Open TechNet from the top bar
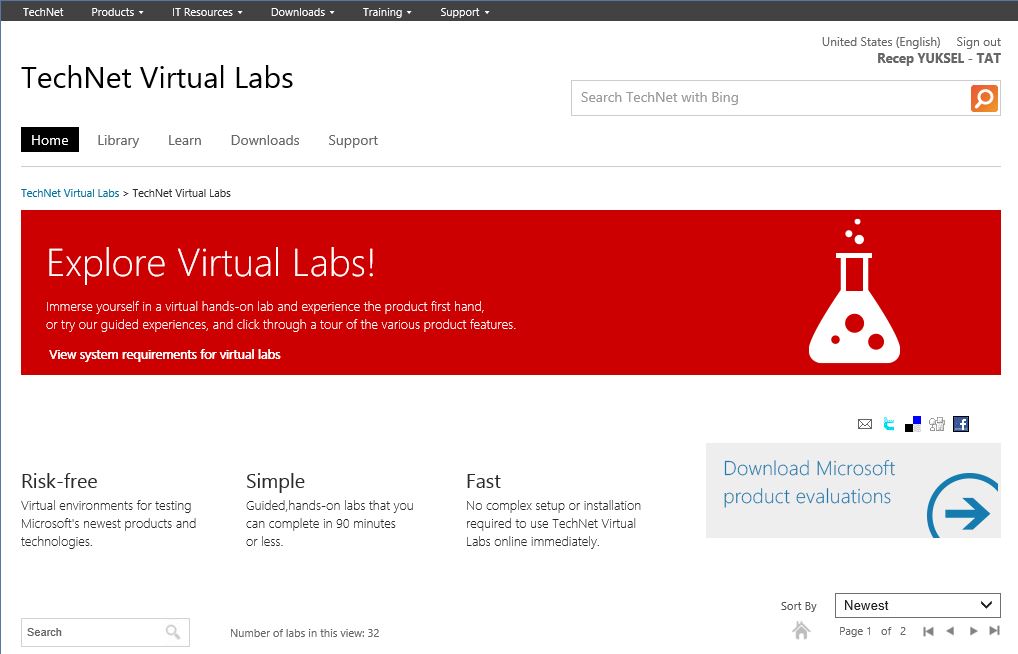The image size is (1018, 654). point(43,12)
